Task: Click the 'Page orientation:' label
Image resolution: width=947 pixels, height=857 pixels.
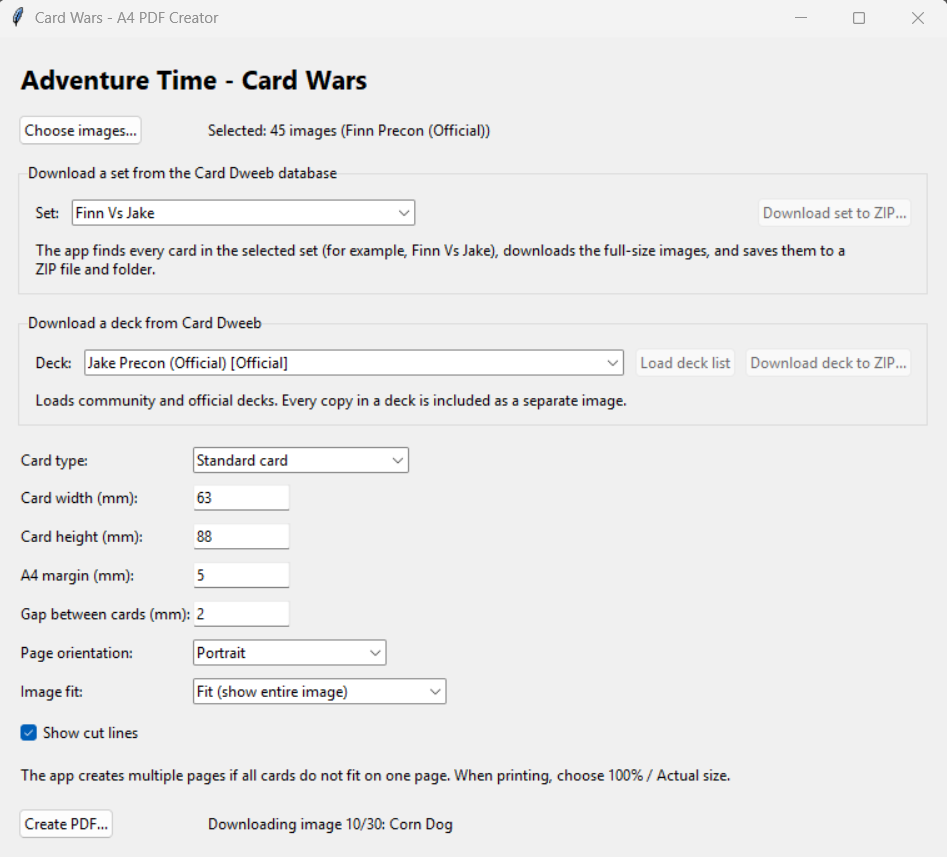Action: click(77, 653)
